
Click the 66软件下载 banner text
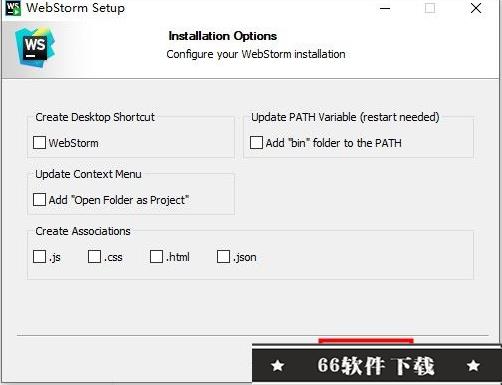[x=376, y=366]
